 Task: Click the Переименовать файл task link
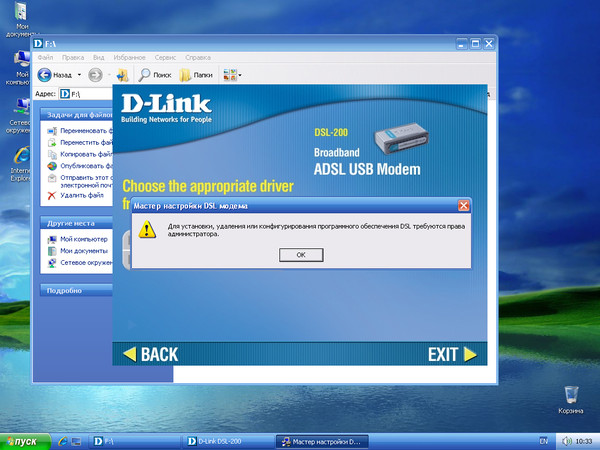pos(86,131)
